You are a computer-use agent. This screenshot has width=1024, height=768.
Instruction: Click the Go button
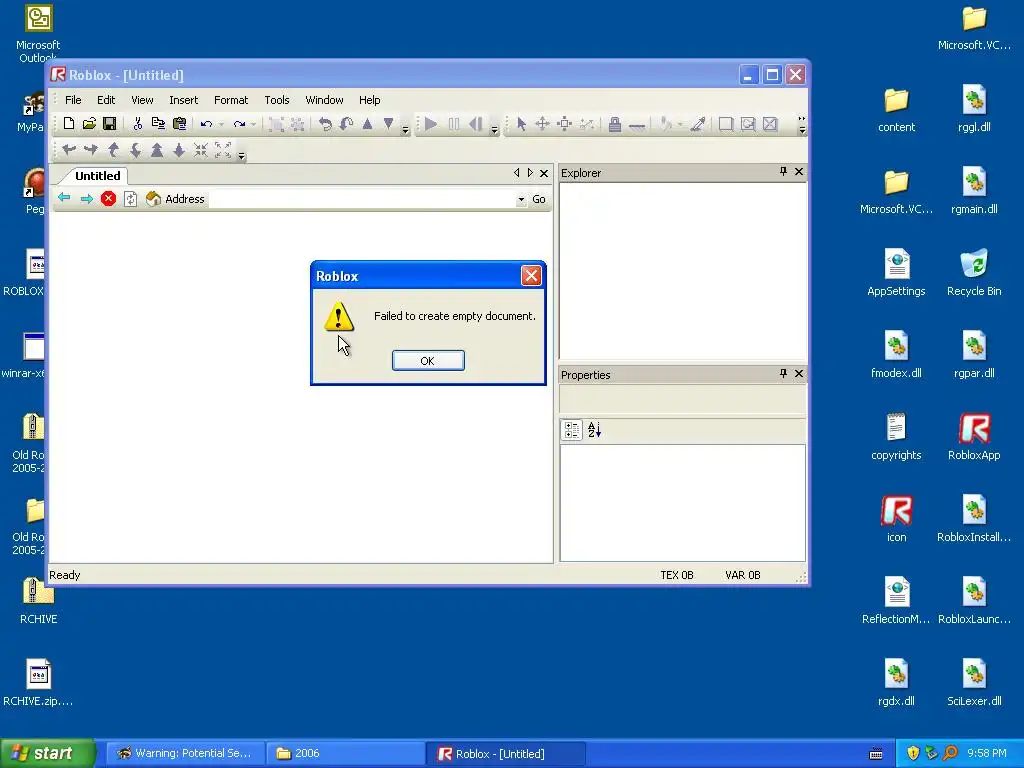539,199
